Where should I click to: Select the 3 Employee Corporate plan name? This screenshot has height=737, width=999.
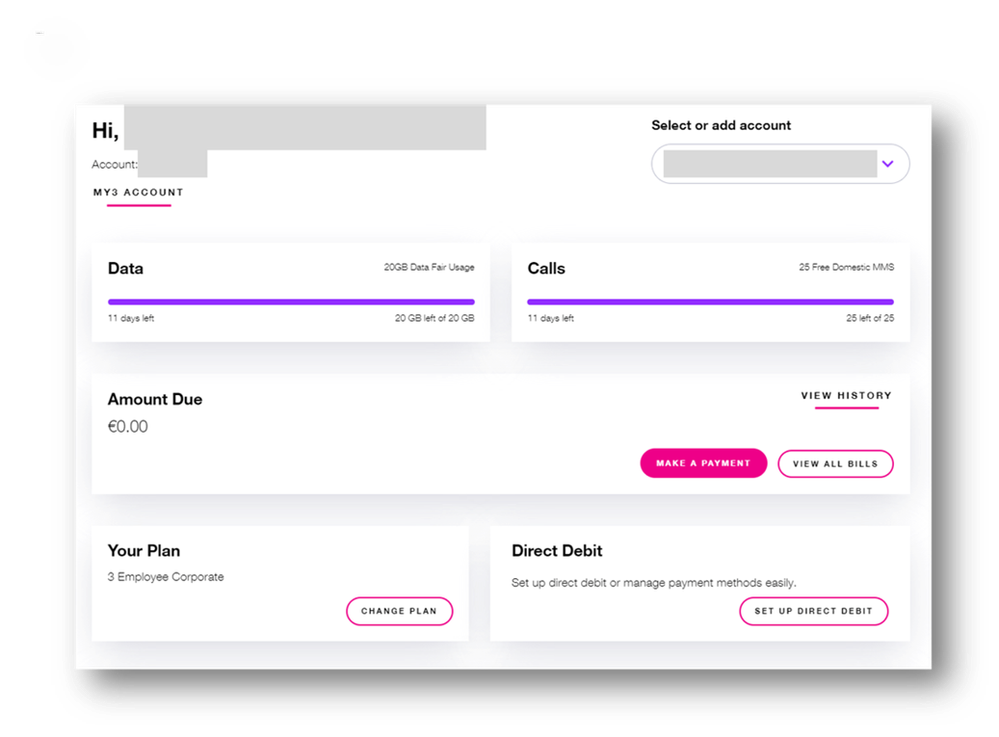(x=166, y=577)
